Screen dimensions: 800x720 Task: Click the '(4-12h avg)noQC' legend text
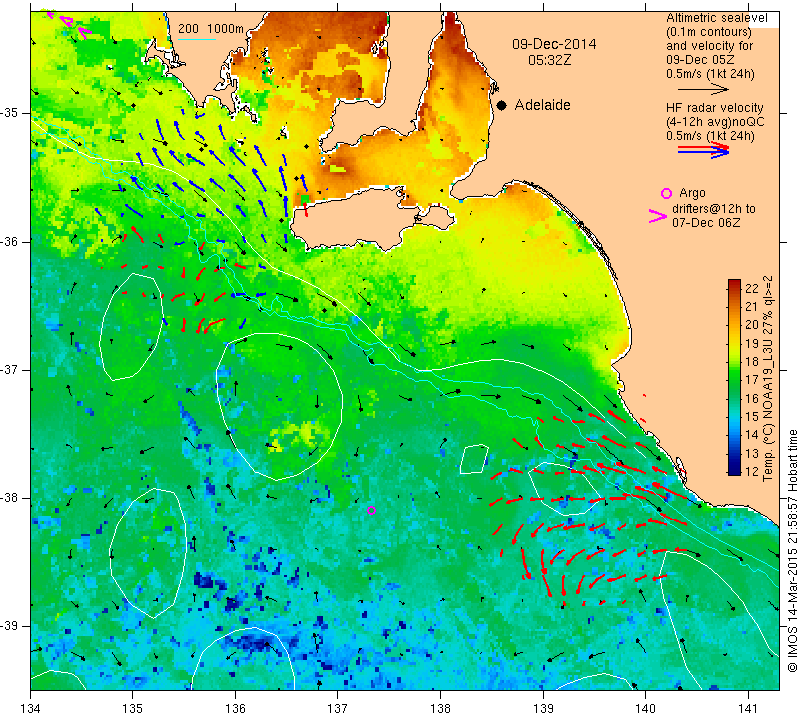[715, 122]
